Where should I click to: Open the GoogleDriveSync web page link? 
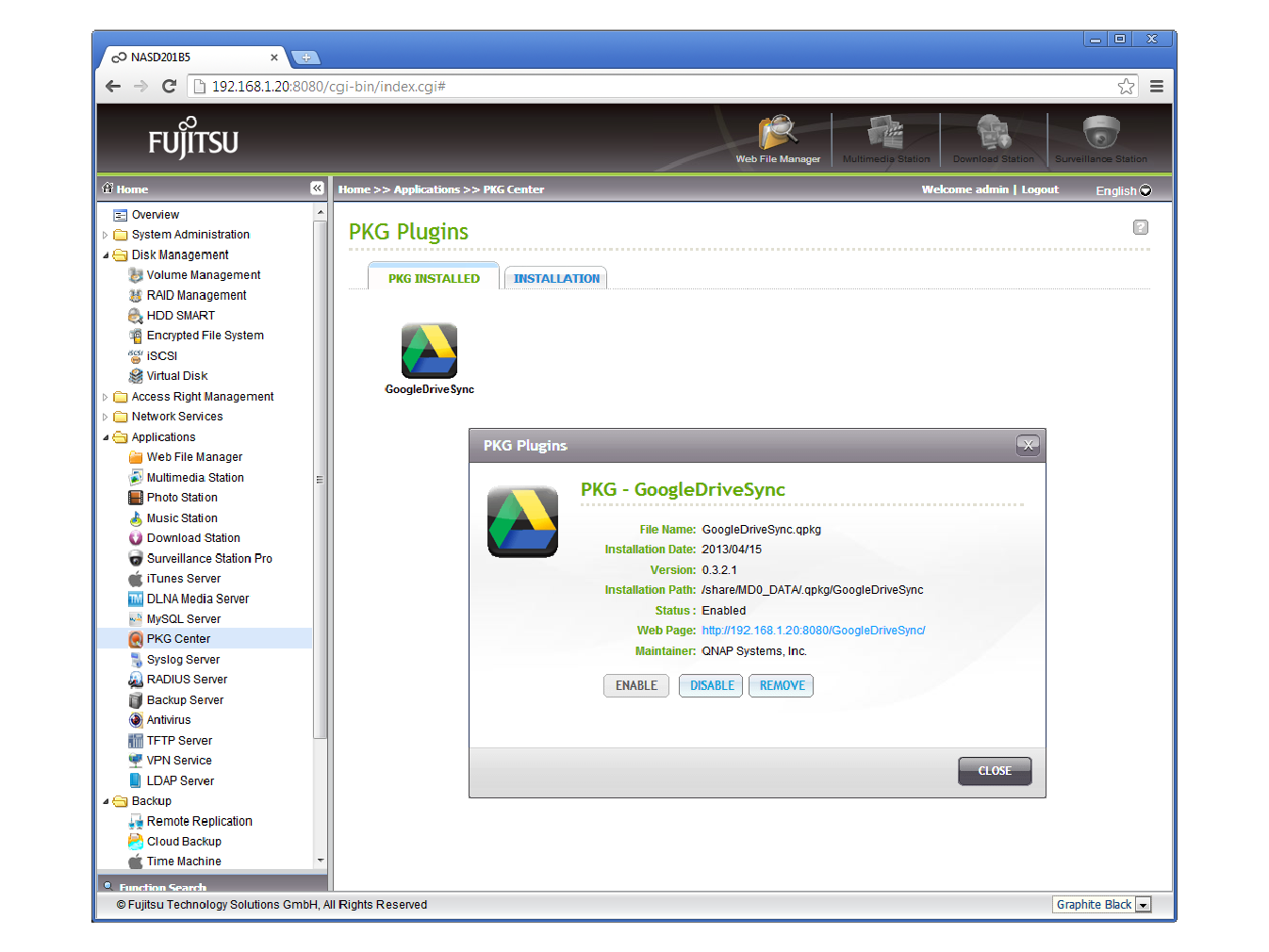(x=814, y=631)
